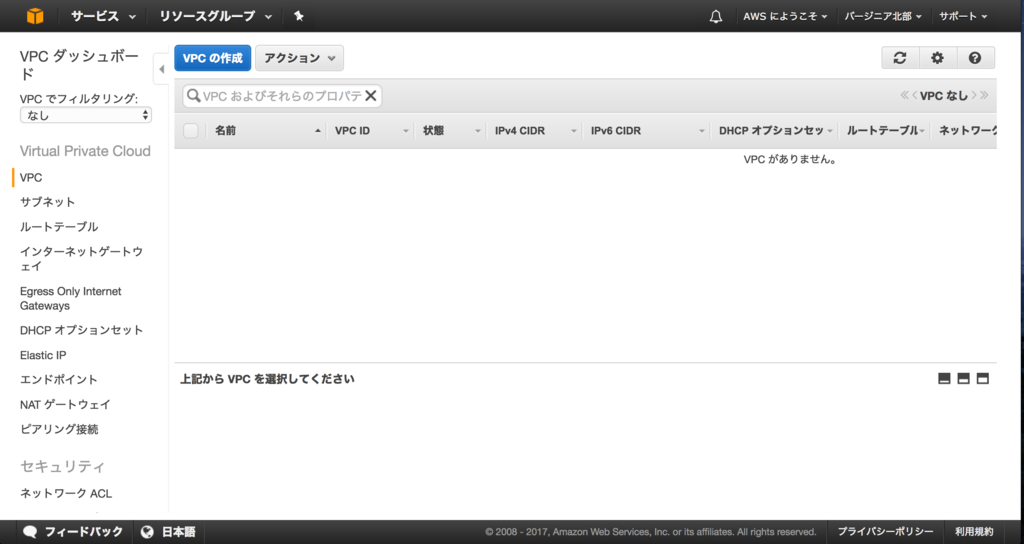Open ルートテーブル in the sidebar
The width and height of the screenshot is (1024, 544).
click(x=59, y=227)
